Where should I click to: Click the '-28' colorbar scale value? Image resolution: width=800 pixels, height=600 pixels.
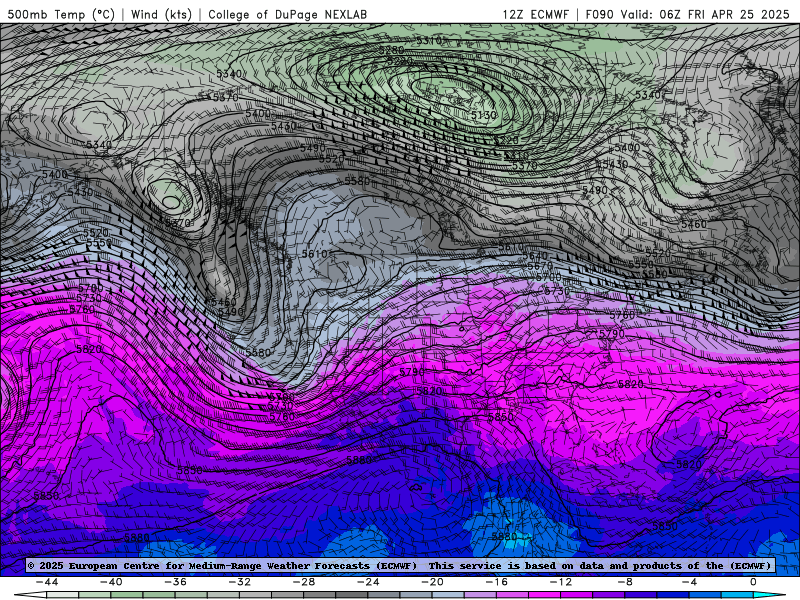pos(304,582)
